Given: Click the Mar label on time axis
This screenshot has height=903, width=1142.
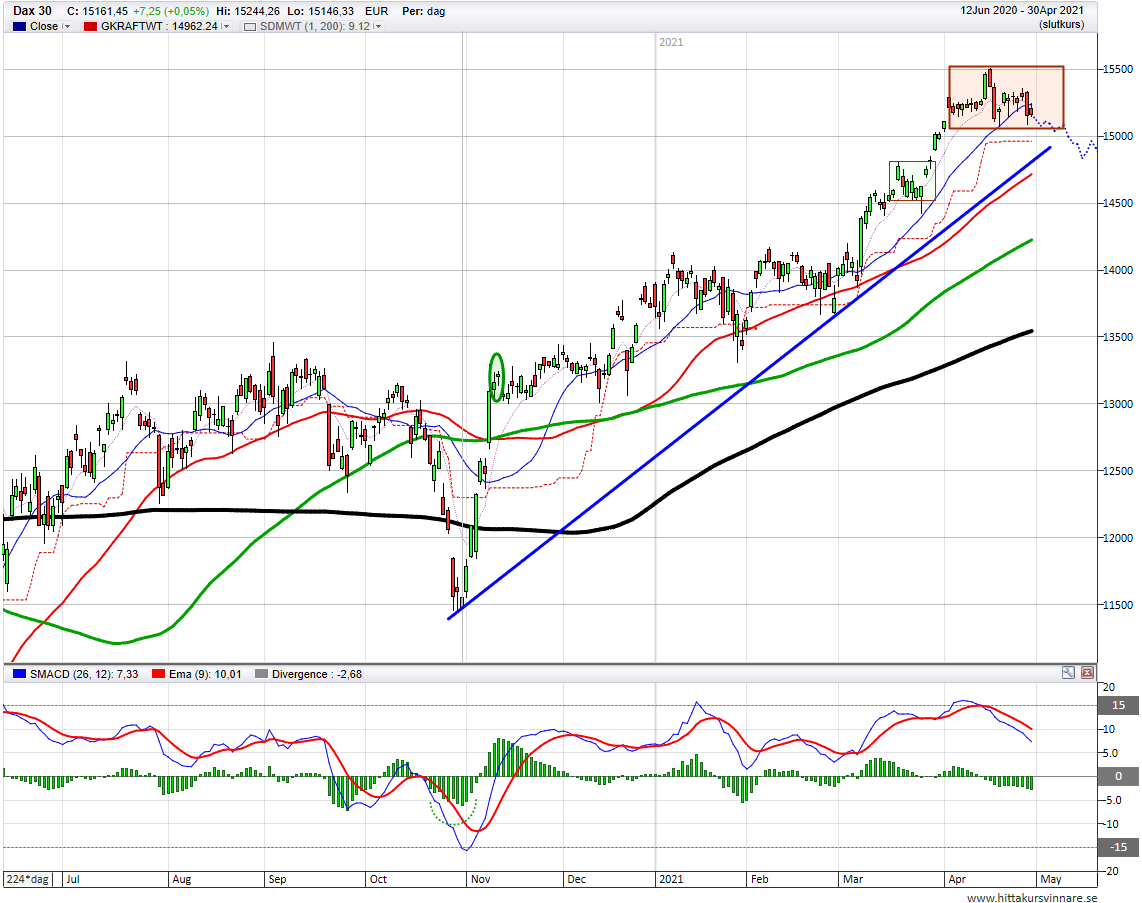Looking at the screenshot, I should pos(853,879).
